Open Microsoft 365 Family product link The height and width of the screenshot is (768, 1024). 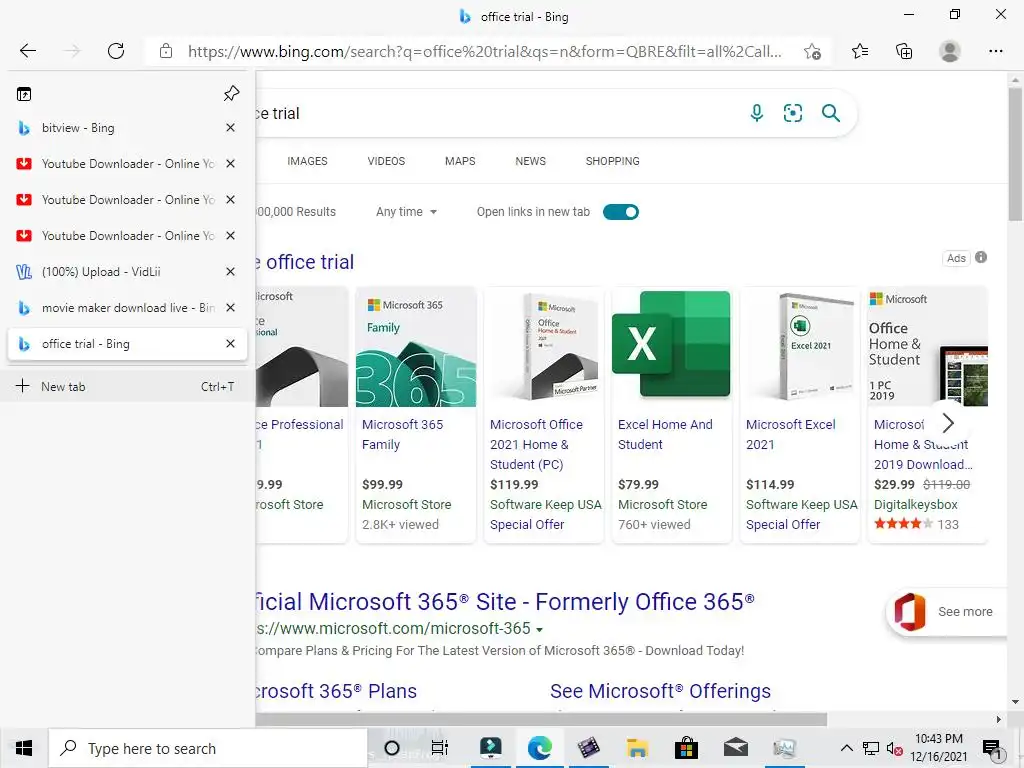click(402, 434)
